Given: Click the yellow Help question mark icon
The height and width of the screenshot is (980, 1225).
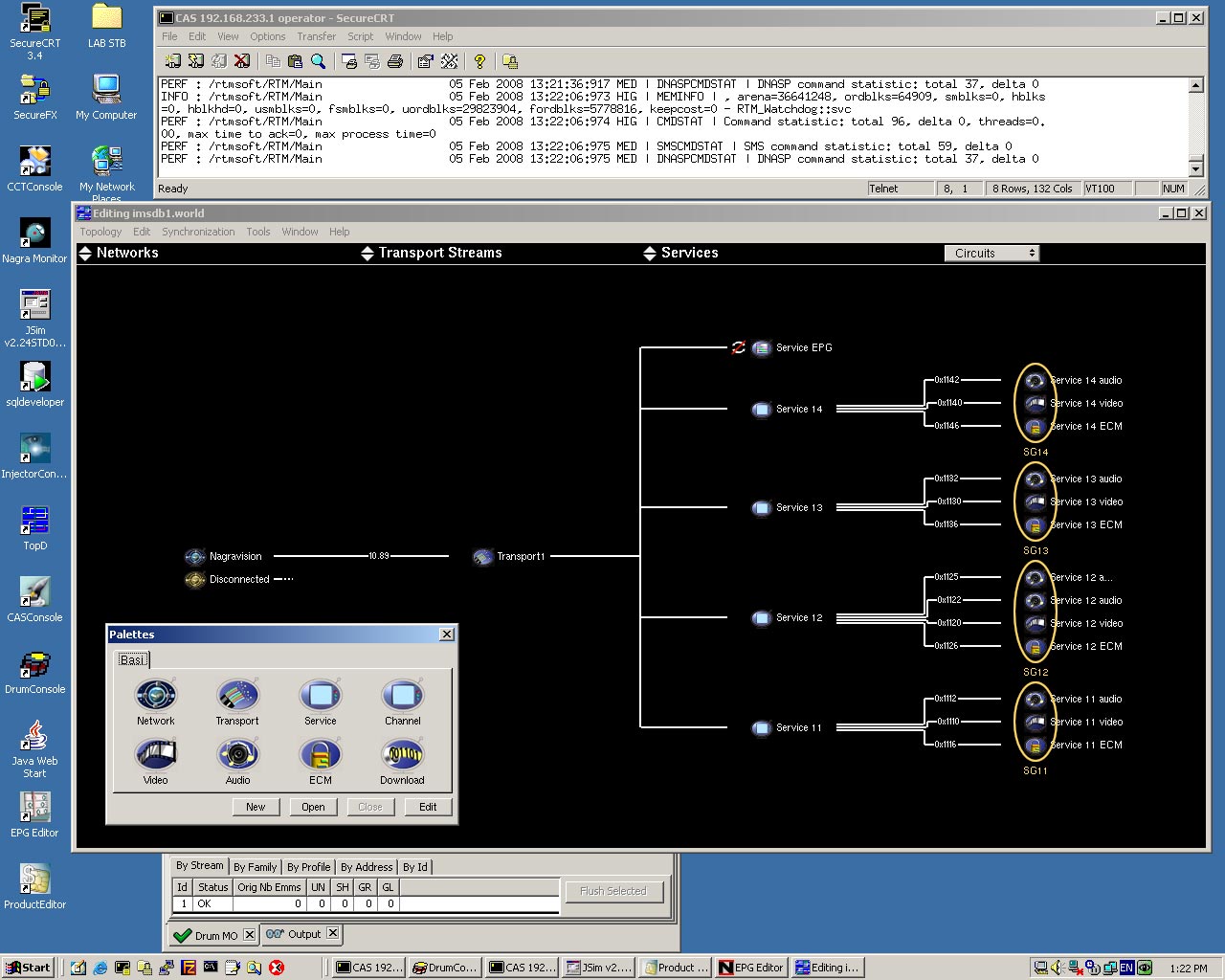Looking at the screenshot, I should (x=479, y=61).
